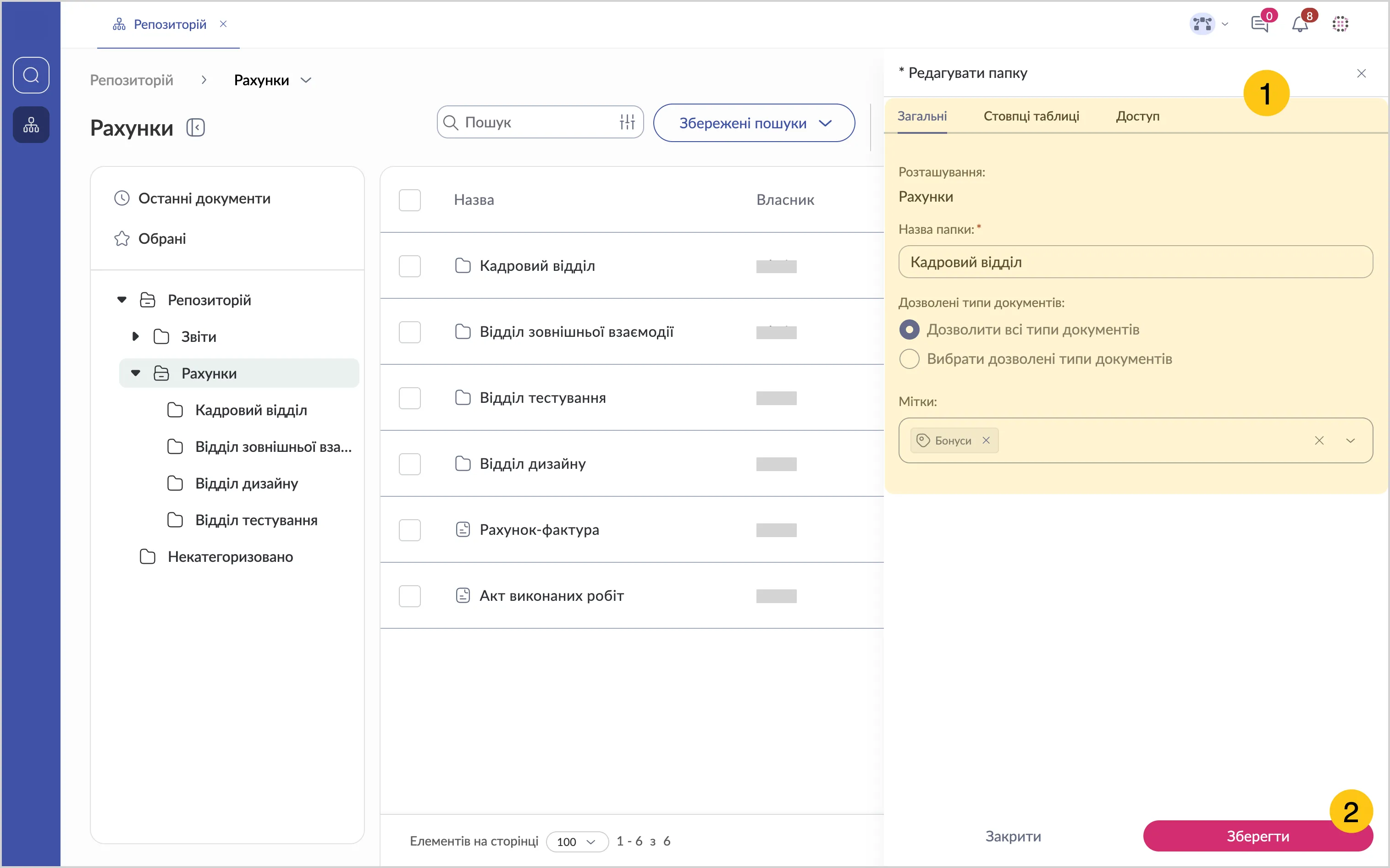The width and height of the screenshot is (1390, 868).
Task: Select Вибрати дозволені типи документів radio
Action: pyautogui.click(x=909, y=359)
